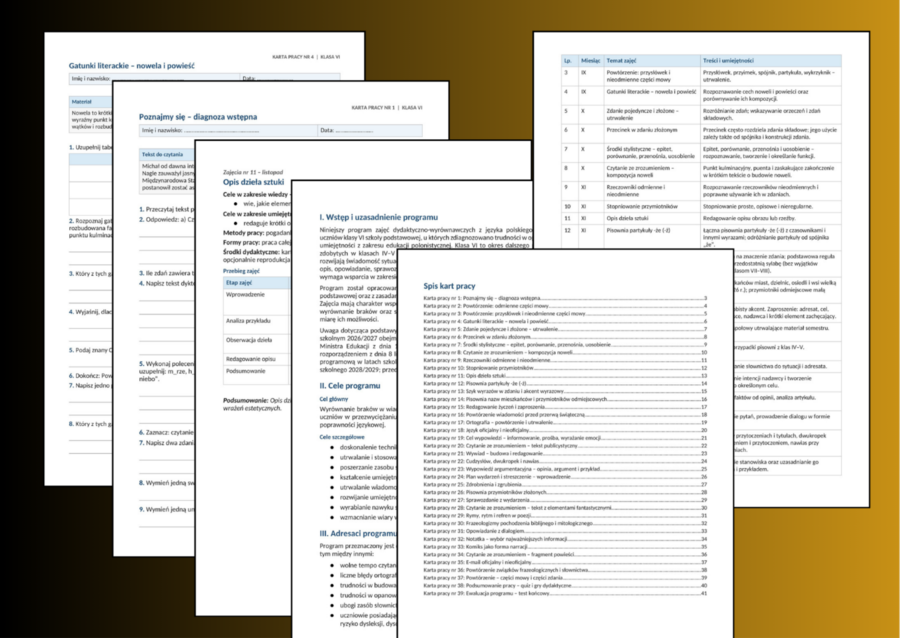This screenshot has height=638, width=900.
Task: Click 'Karta pracy nr 22: Cudzysłów, dwukropek i nawias'
Action: click(x=565, y=461)
